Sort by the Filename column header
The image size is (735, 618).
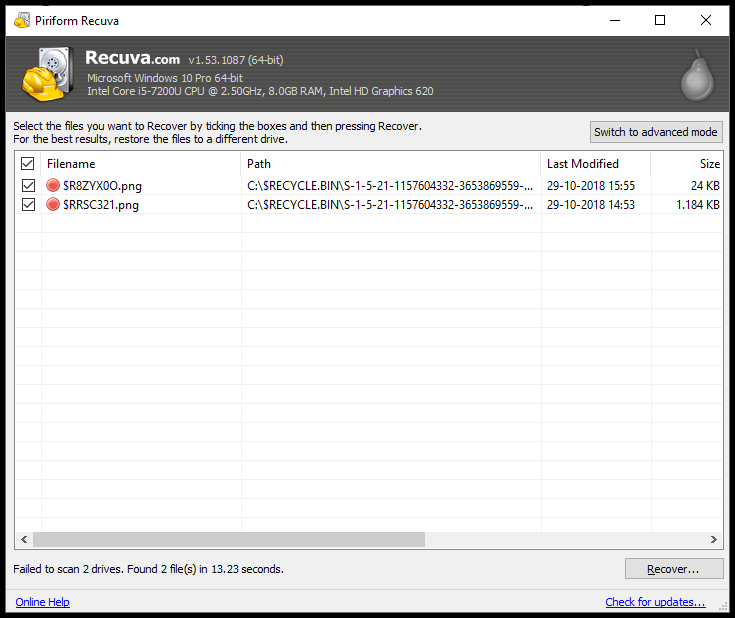point(140,164)
